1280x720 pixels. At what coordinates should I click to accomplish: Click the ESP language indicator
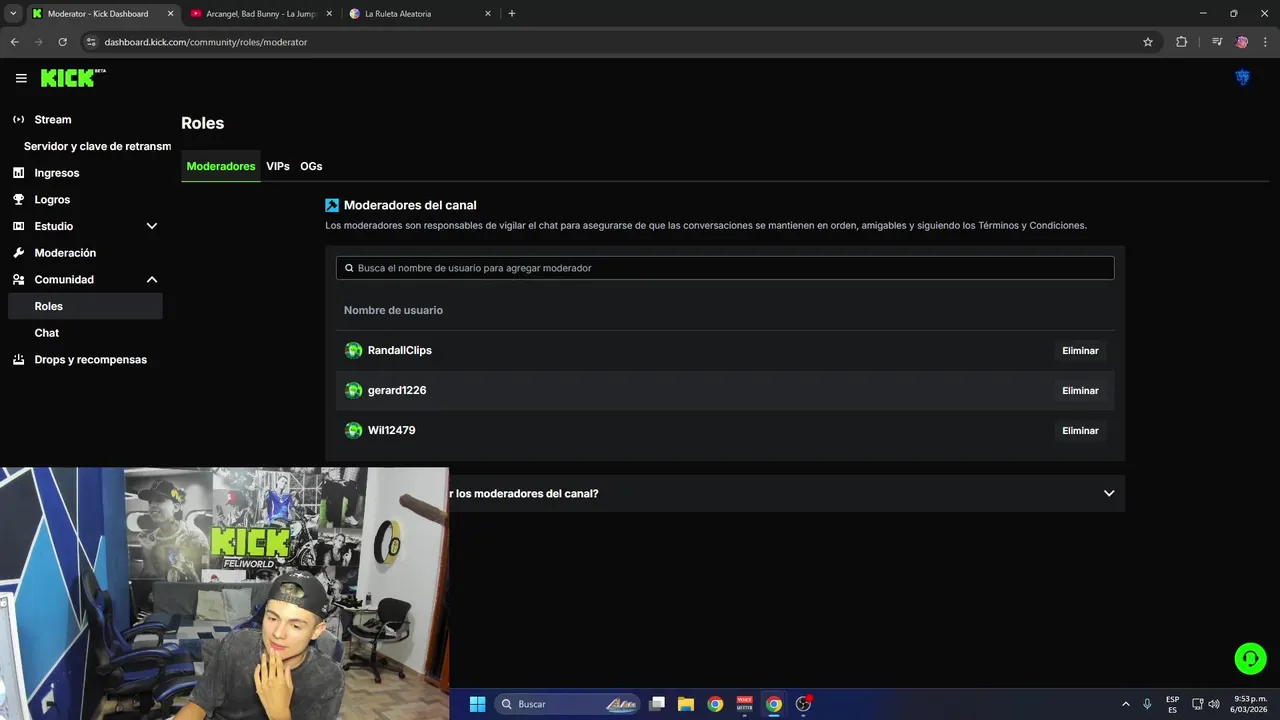pos(1172,704)
